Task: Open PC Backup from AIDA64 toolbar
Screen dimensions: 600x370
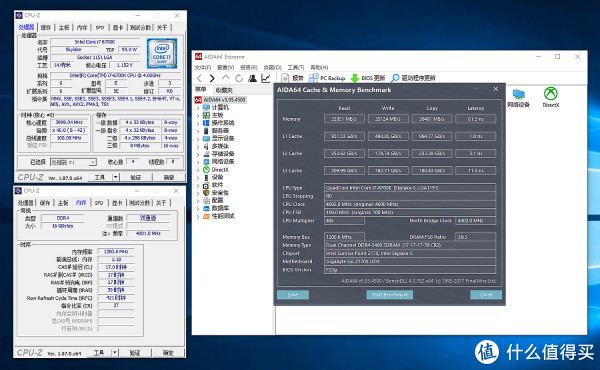Action: point(327,78)
